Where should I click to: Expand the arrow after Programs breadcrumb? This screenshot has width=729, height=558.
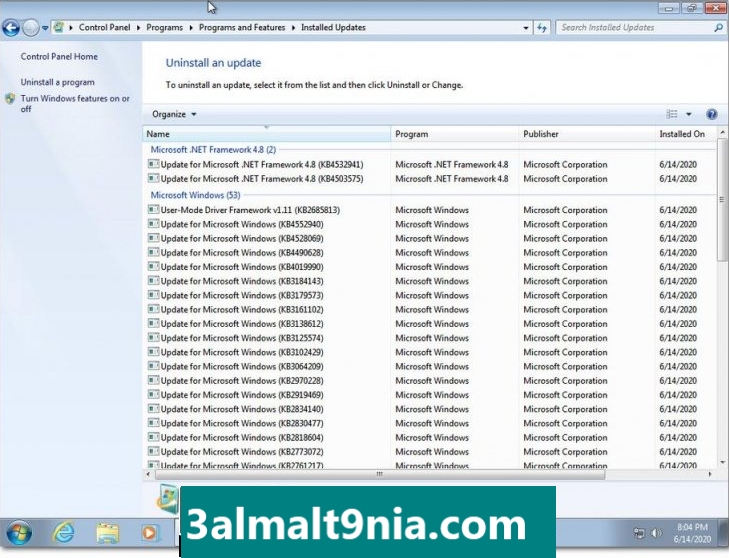(x=191, y=28)
